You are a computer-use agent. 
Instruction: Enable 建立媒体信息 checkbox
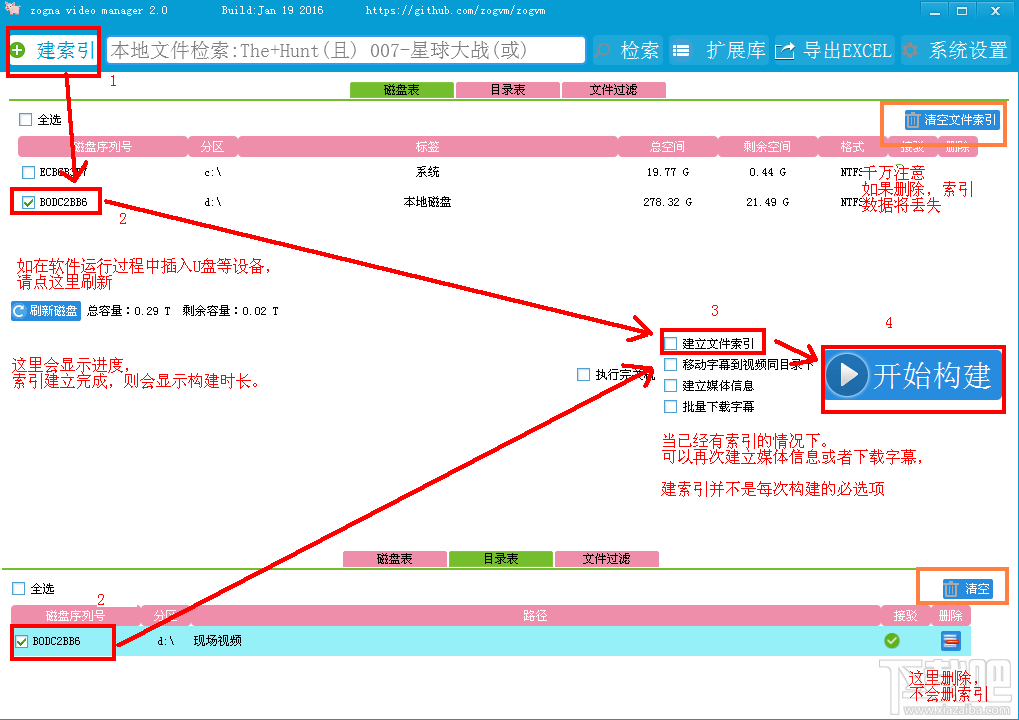click(671, 385)
